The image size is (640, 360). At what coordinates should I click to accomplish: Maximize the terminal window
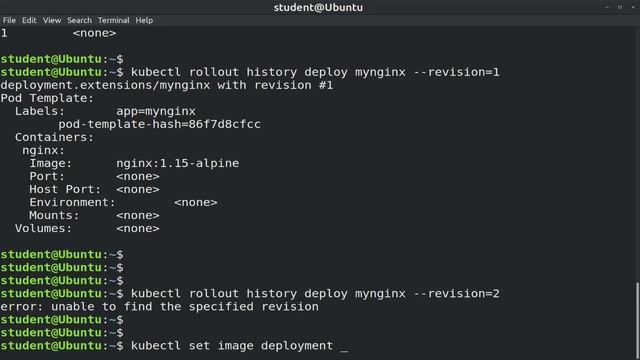pos(620,7)
